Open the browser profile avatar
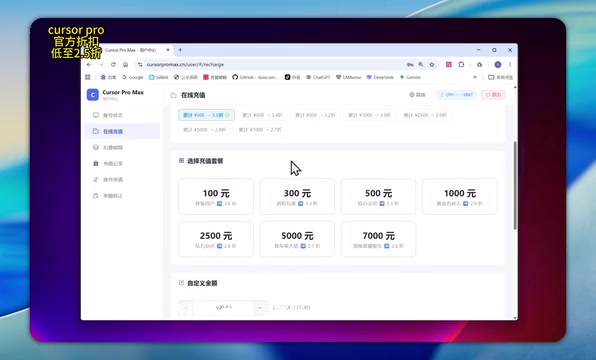The width and height of the screenshot is (596, 360). click(498, 65)
